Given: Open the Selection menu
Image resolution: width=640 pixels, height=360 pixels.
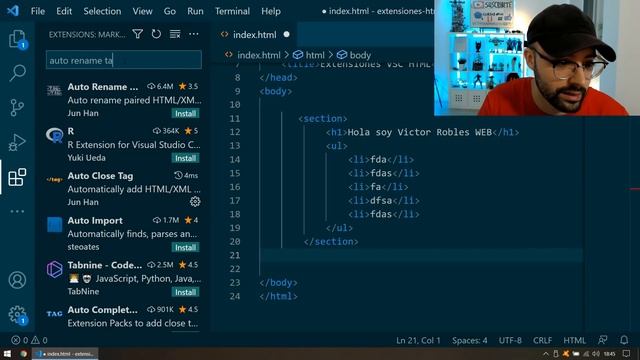Looking at the screenshot, I should (x=102, y=11).
